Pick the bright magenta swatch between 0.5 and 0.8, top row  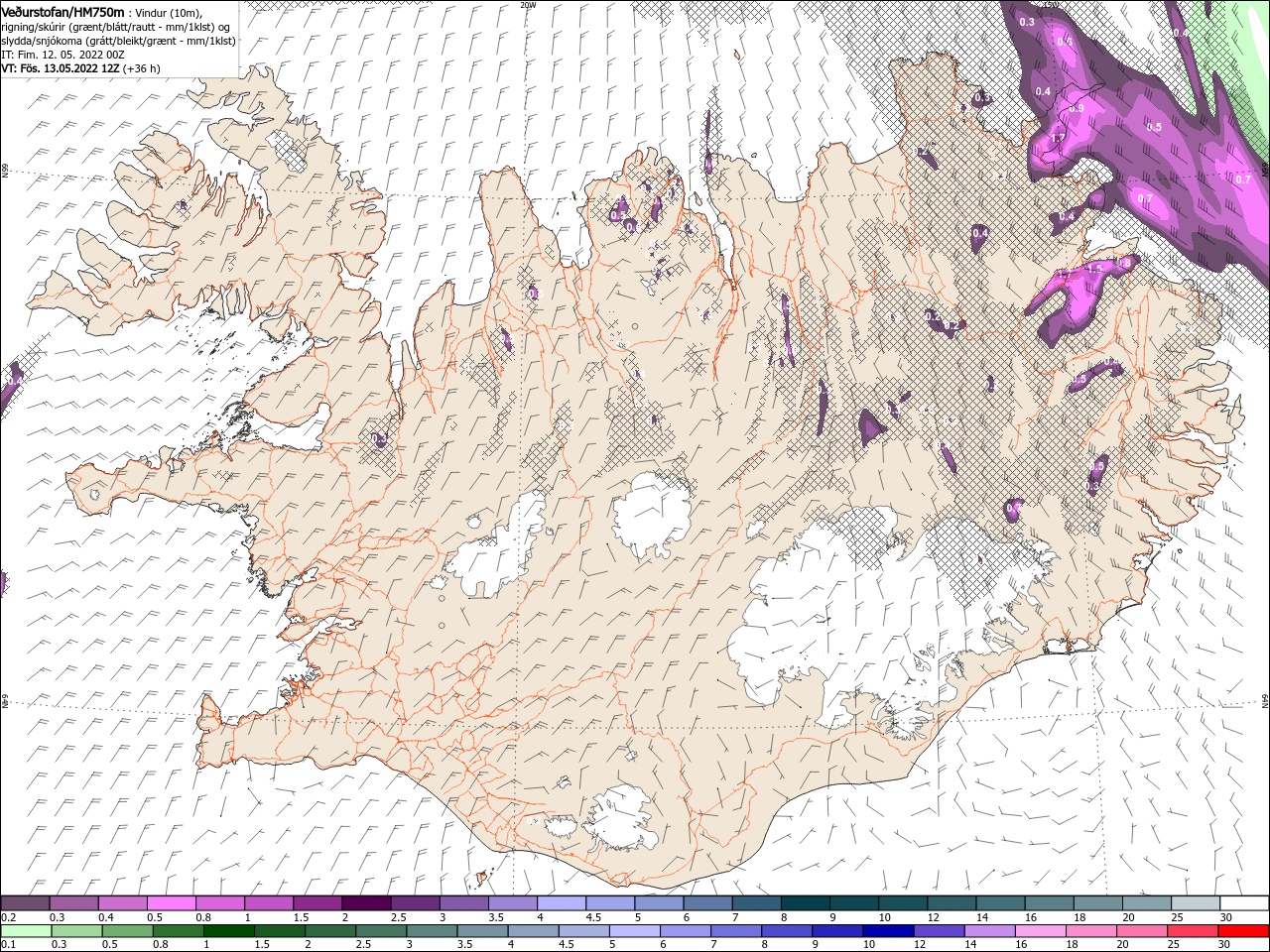click(172, 903)
